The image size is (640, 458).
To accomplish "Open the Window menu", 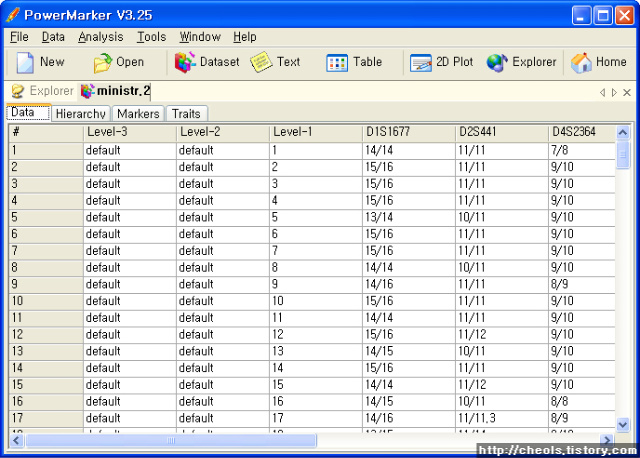I will (200, 37).
